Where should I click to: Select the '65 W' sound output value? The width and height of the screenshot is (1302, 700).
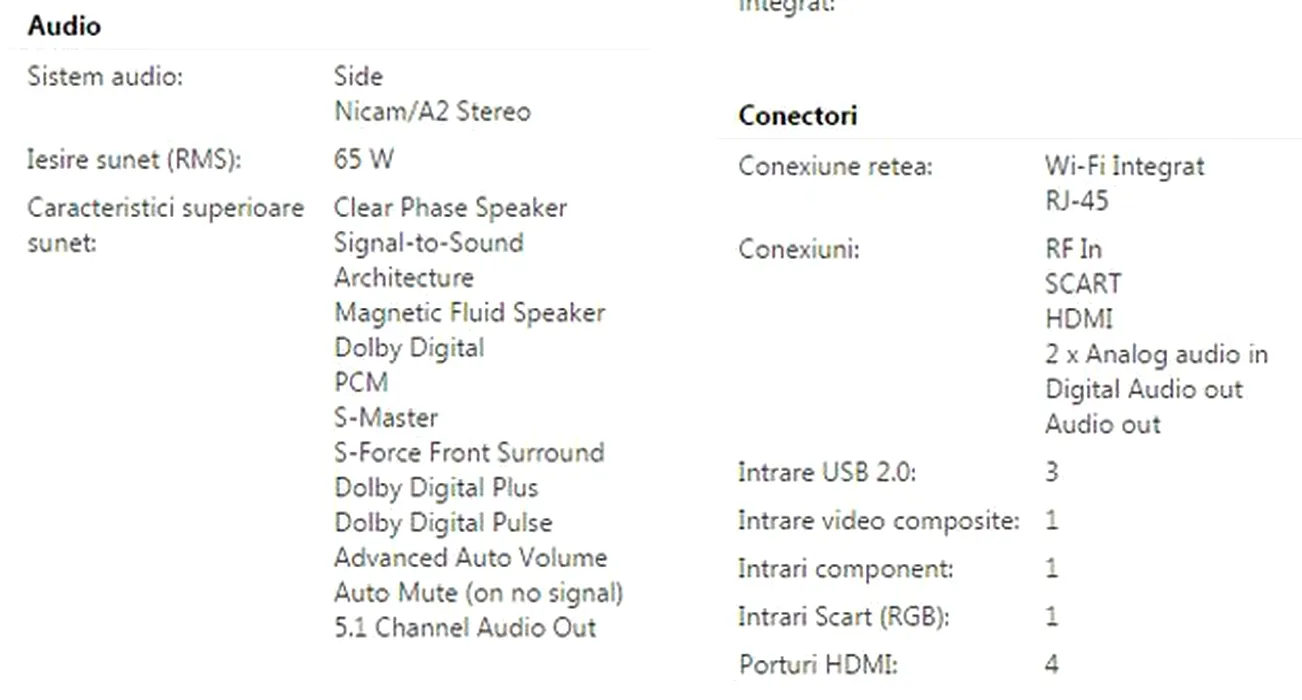[x=364, y=159]
